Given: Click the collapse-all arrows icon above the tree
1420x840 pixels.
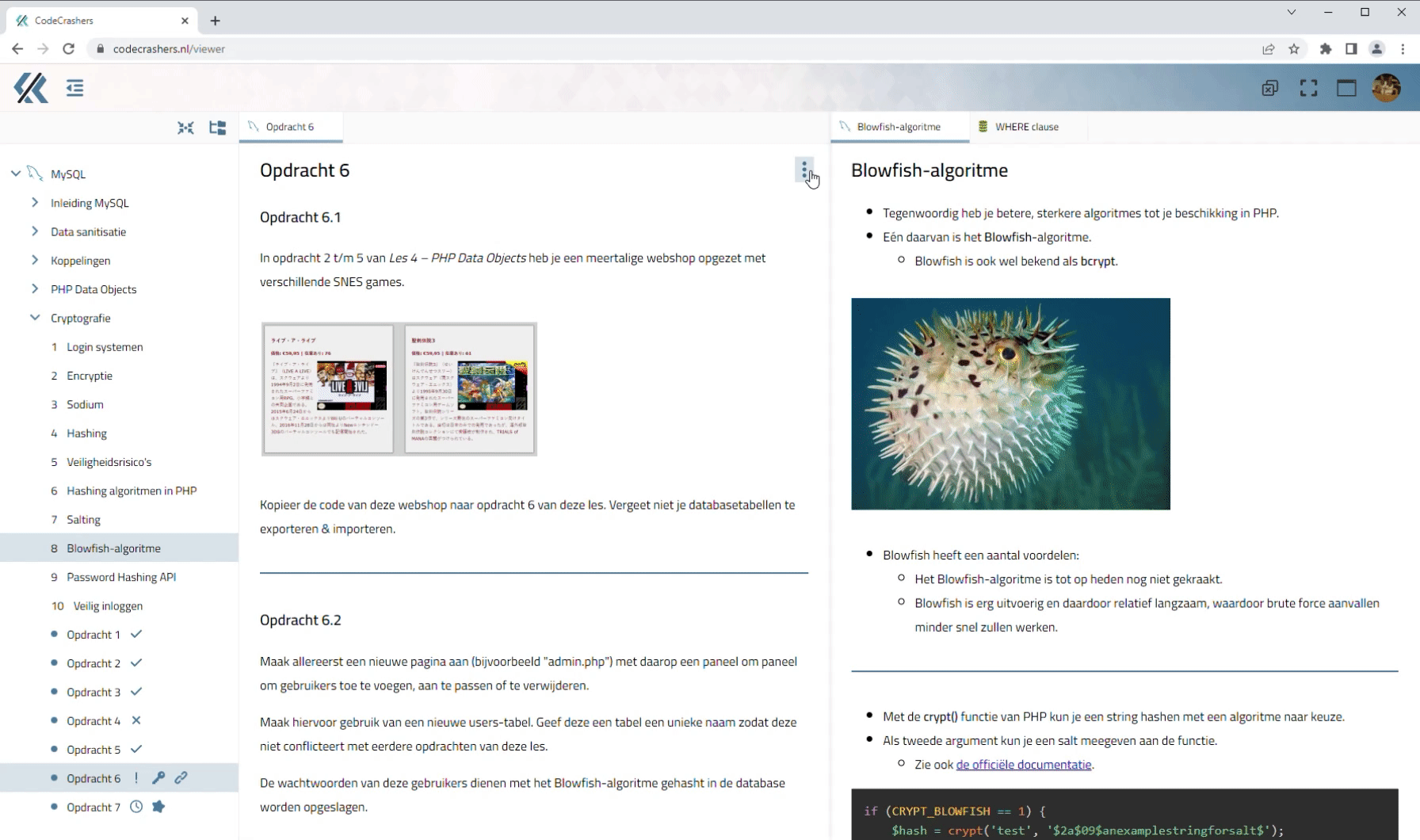Looking at the screenshot, I should [185, 128].
